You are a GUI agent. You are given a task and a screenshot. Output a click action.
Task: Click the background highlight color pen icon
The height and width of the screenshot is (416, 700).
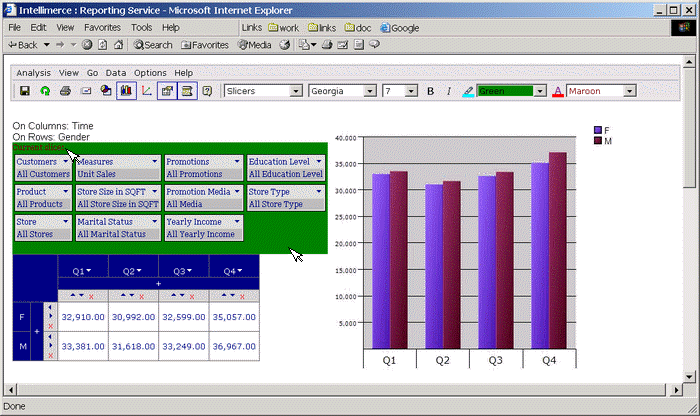[x=468, y=92]
